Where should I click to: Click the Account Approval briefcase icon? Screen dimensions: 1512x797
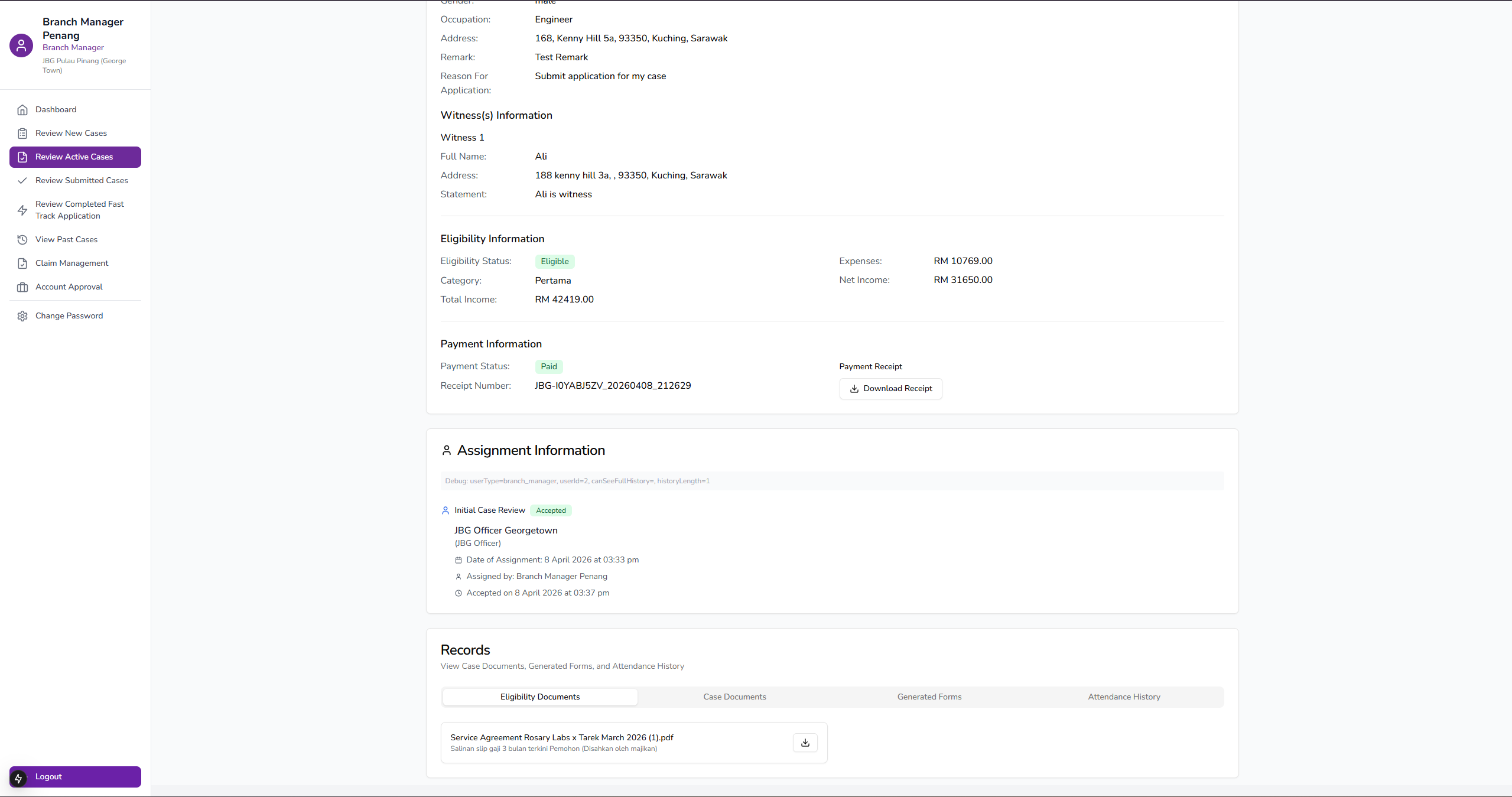(22, 287)
